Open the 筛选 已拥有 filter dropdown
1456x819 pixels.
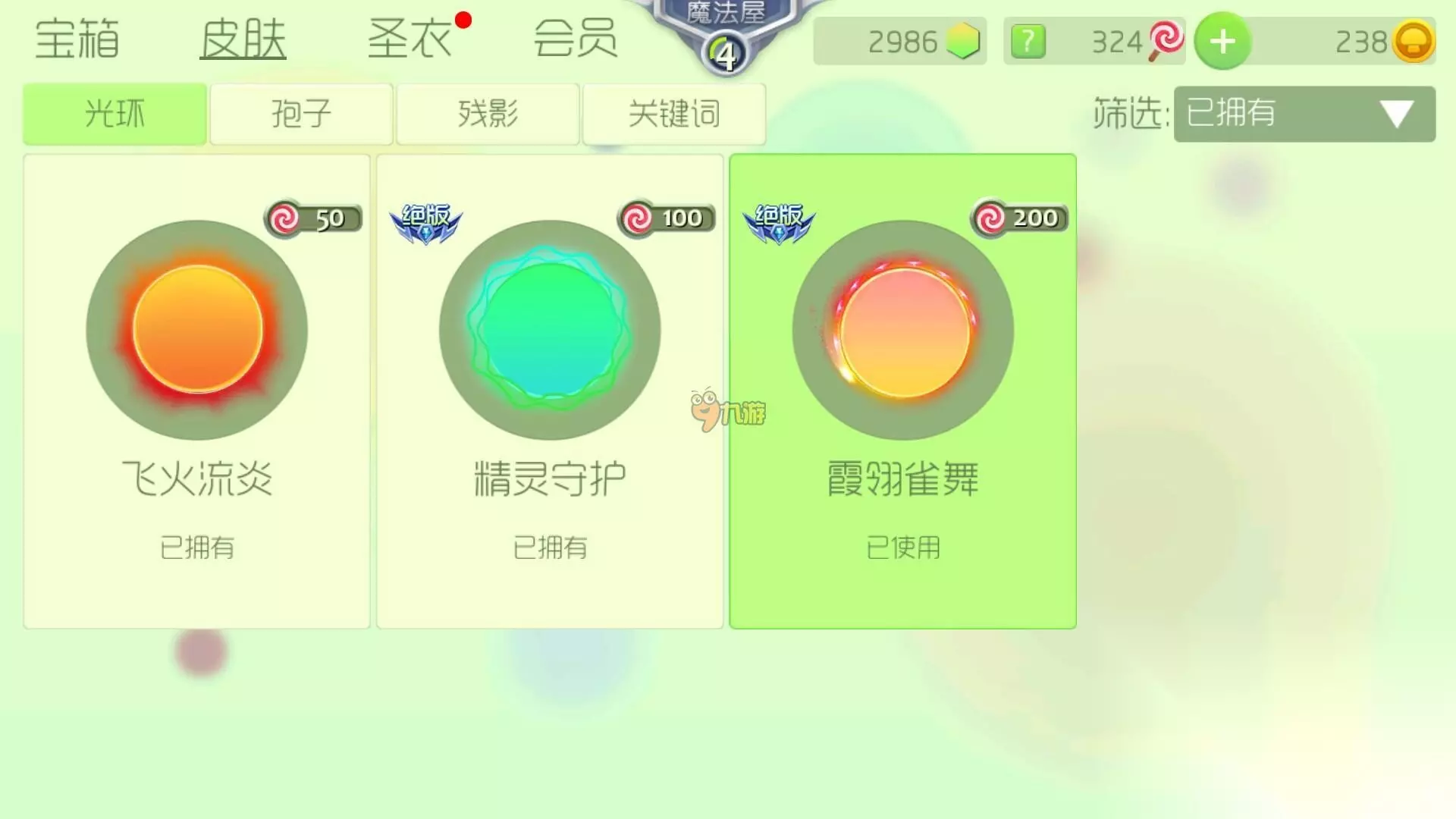(1304, 114)
